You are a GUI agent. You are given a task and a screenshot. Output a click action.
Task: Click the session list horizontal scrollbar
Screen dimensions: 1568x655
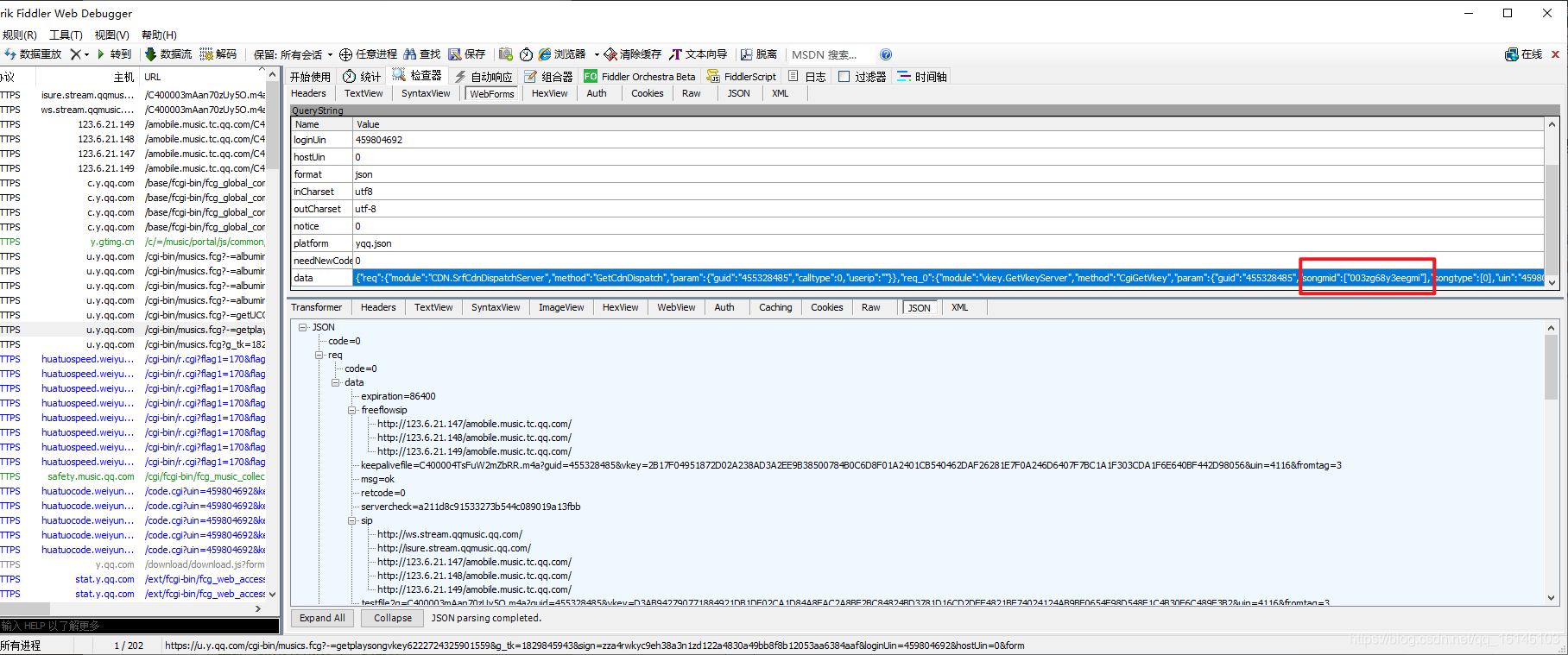tap(132, 608)
